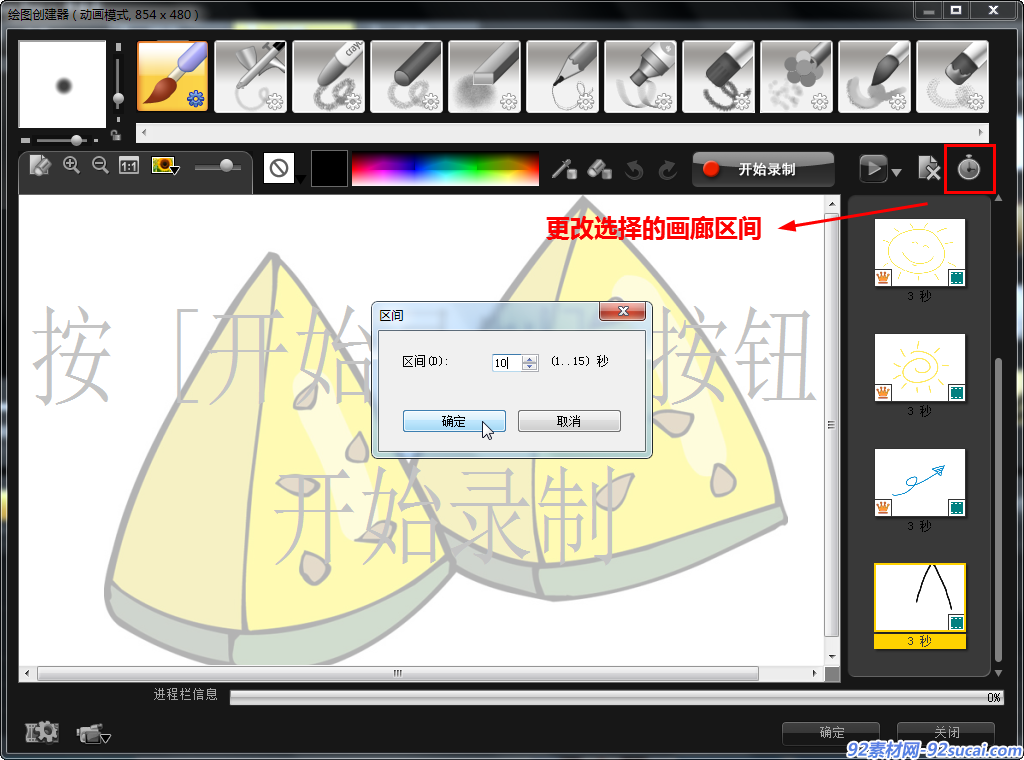The width and height of the screenshot is (1024, 760).
Task: Click the main window 确定 button
Action: point(831,733)
